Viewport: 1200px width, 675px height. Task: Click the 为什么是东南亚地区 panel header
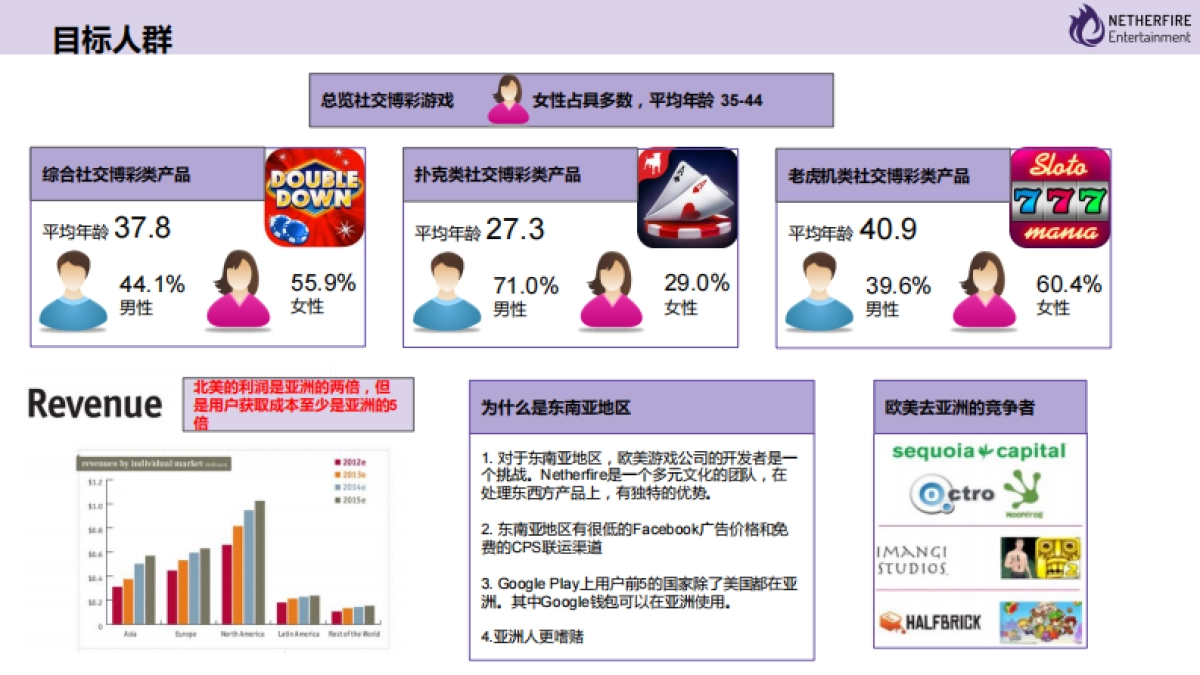click(641, 408)
